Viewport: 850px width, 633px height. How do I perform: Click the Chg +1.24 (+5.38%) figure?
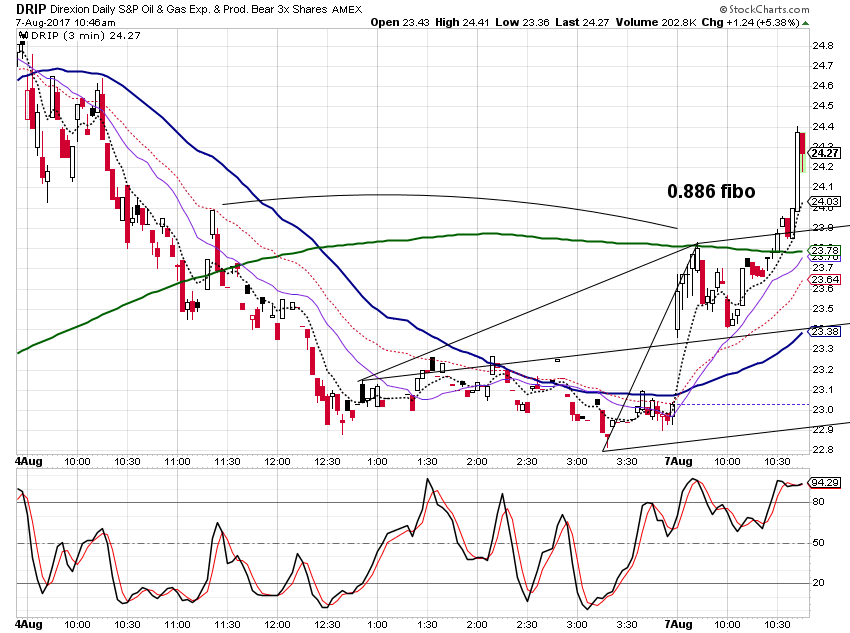[x=751, y=23]
